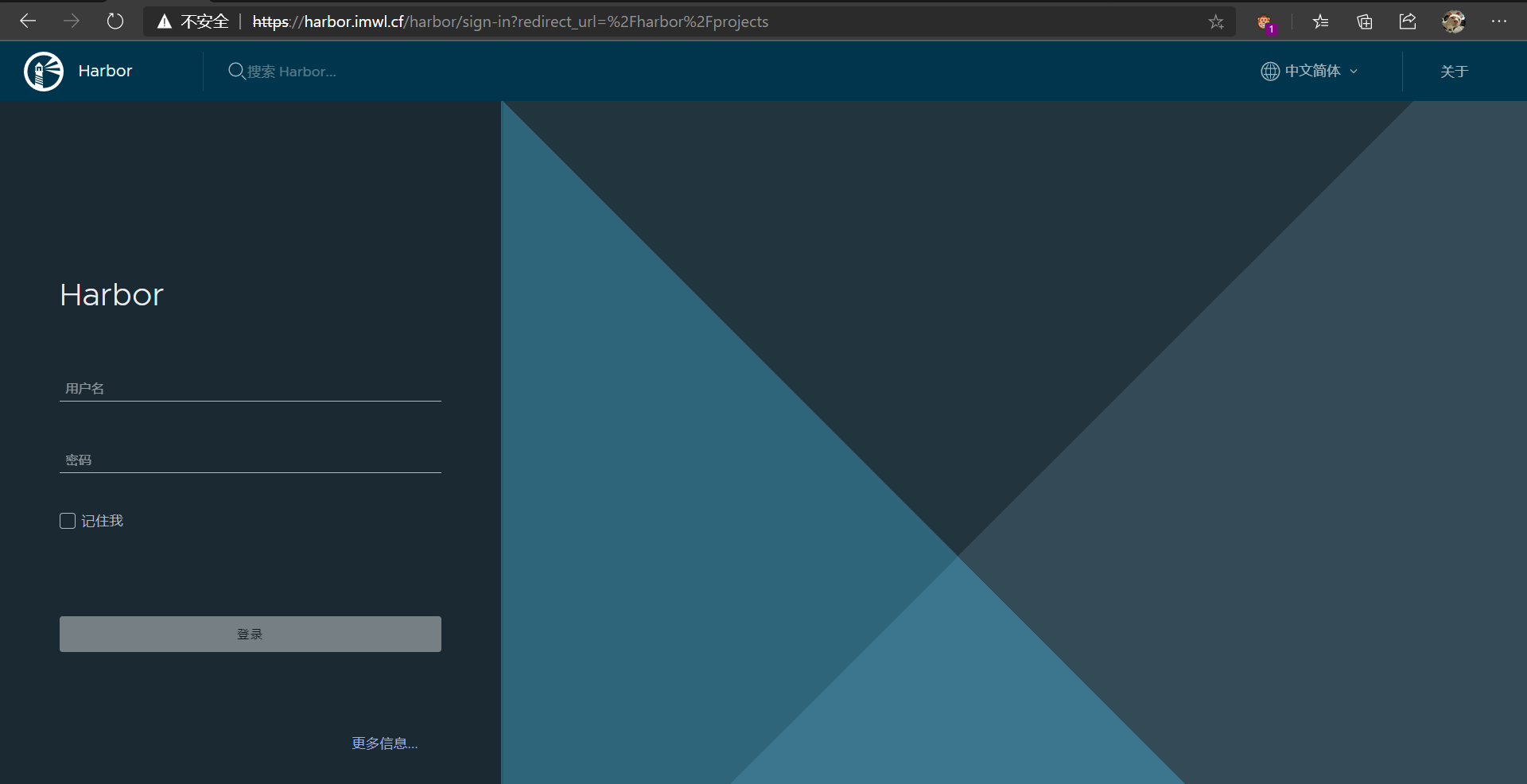The image size is (1527, 784).
Task: Click the globe language icon
Action: point(1269,72)
